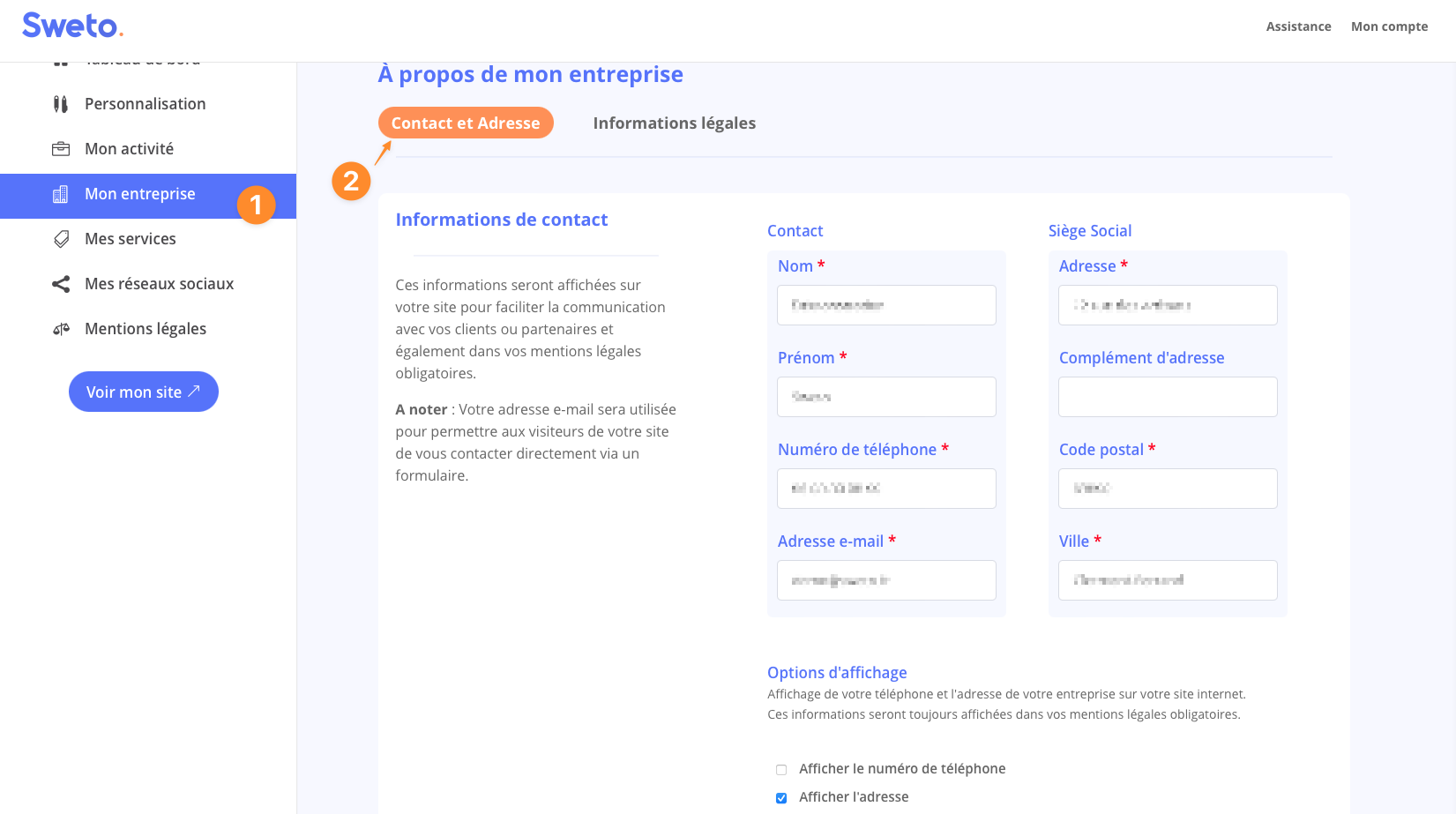
Task: Click the Sweto logo
Action: pos(72,26)
